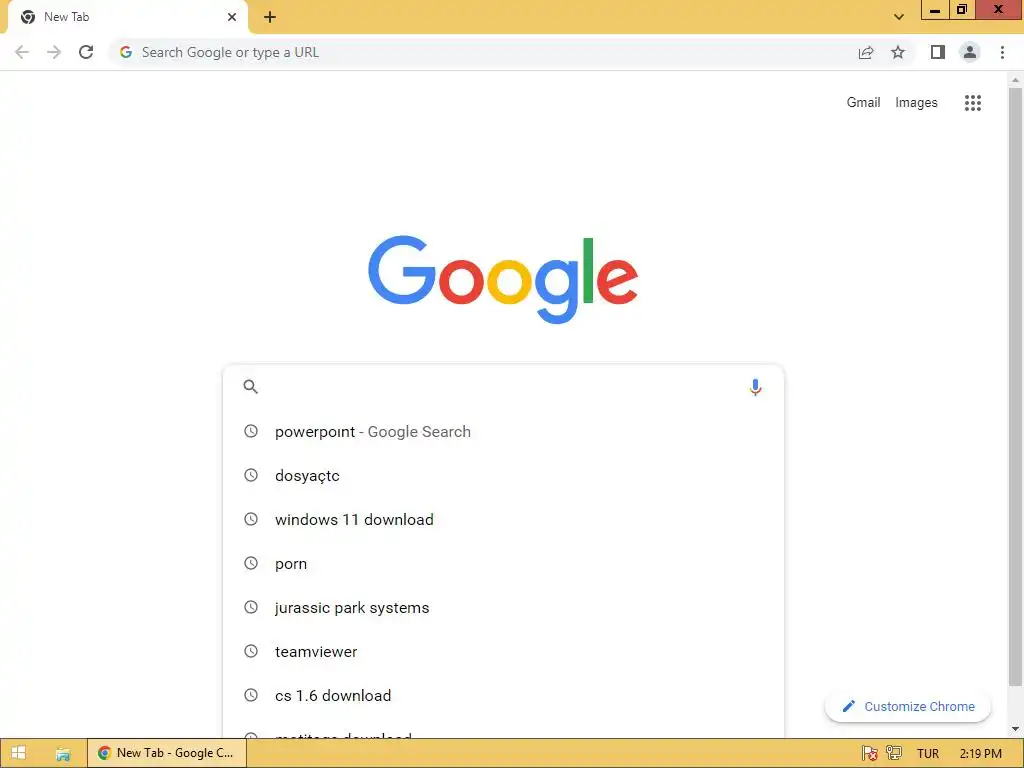Click the Google icon in address bar
Screen dimensions: 1024x768
126,52
